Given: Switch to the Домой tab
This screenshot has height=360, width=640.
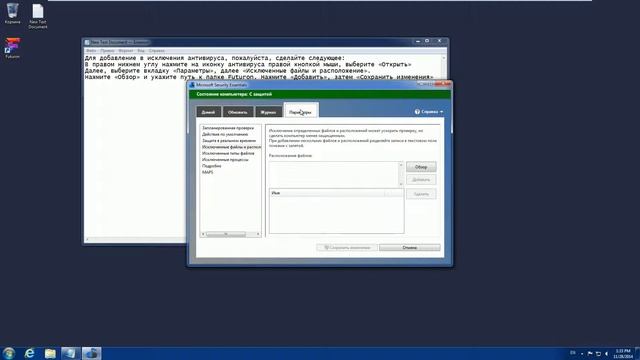Looking at the screenshot, I should coord(208,112).
